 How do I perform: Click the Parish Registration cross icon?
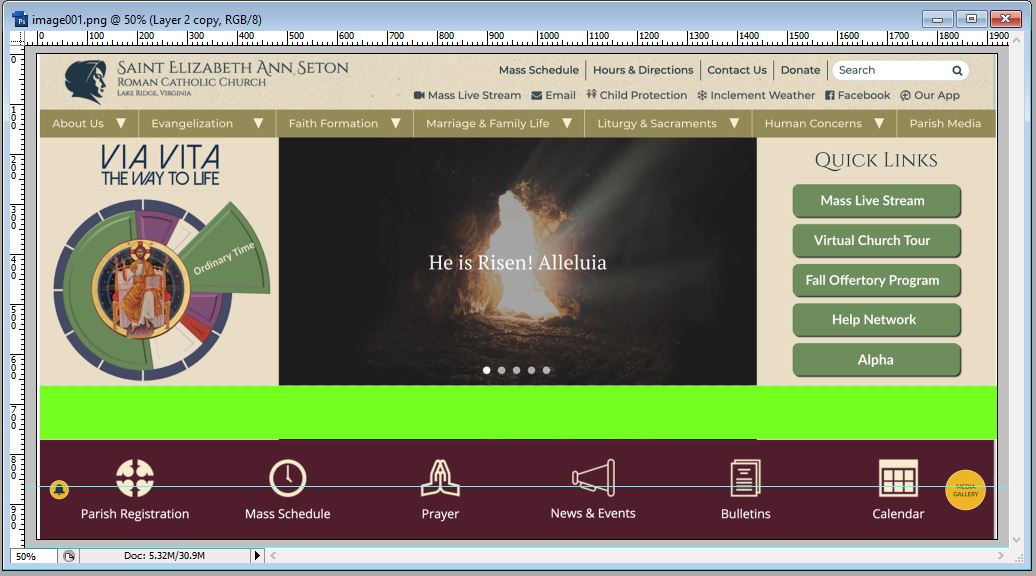(x=135, y=478)
